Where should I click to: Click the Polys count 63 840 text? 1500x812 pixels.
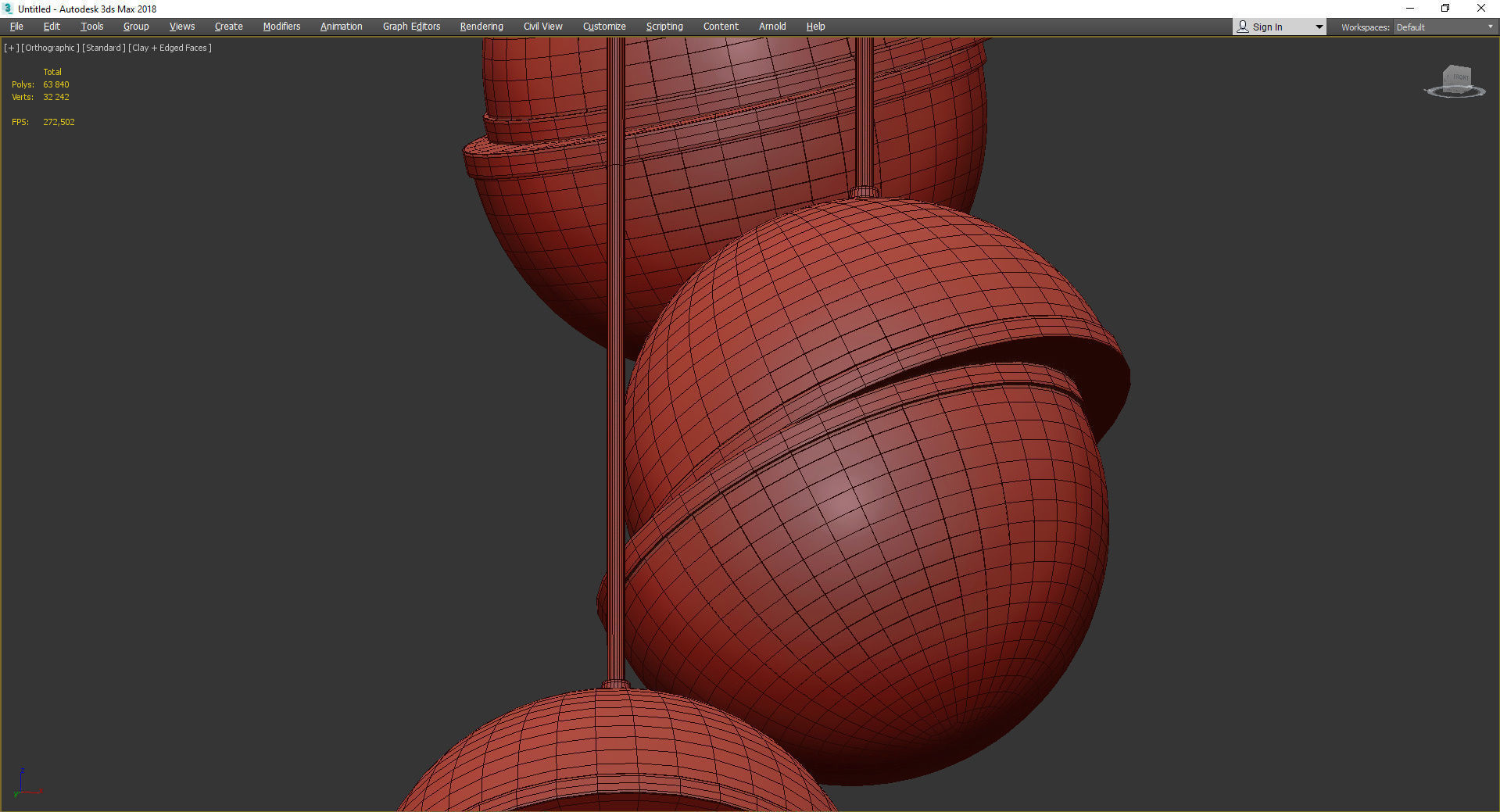55,84
